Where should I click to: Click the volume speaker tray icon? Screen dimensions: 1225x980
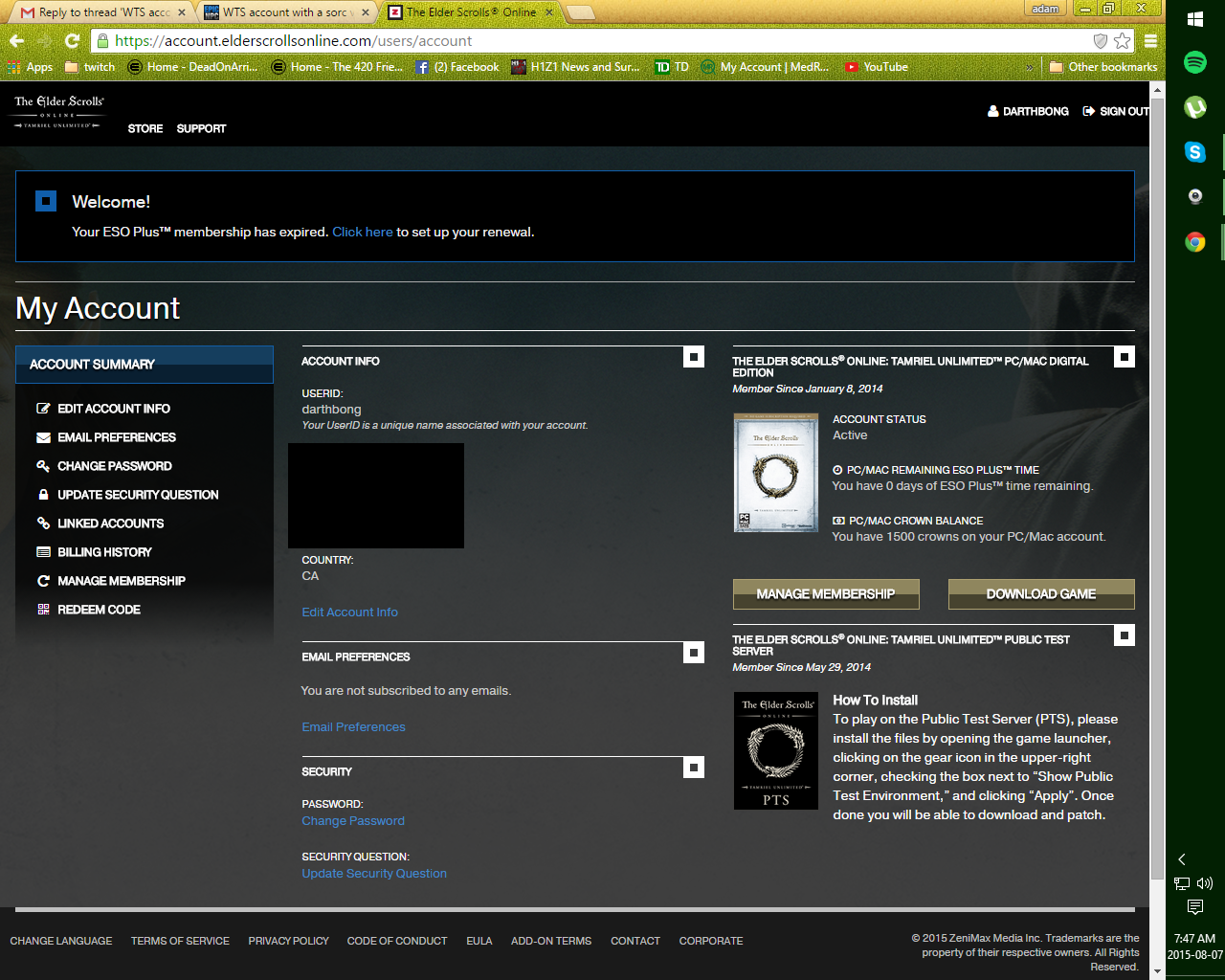click(1205, 883)
